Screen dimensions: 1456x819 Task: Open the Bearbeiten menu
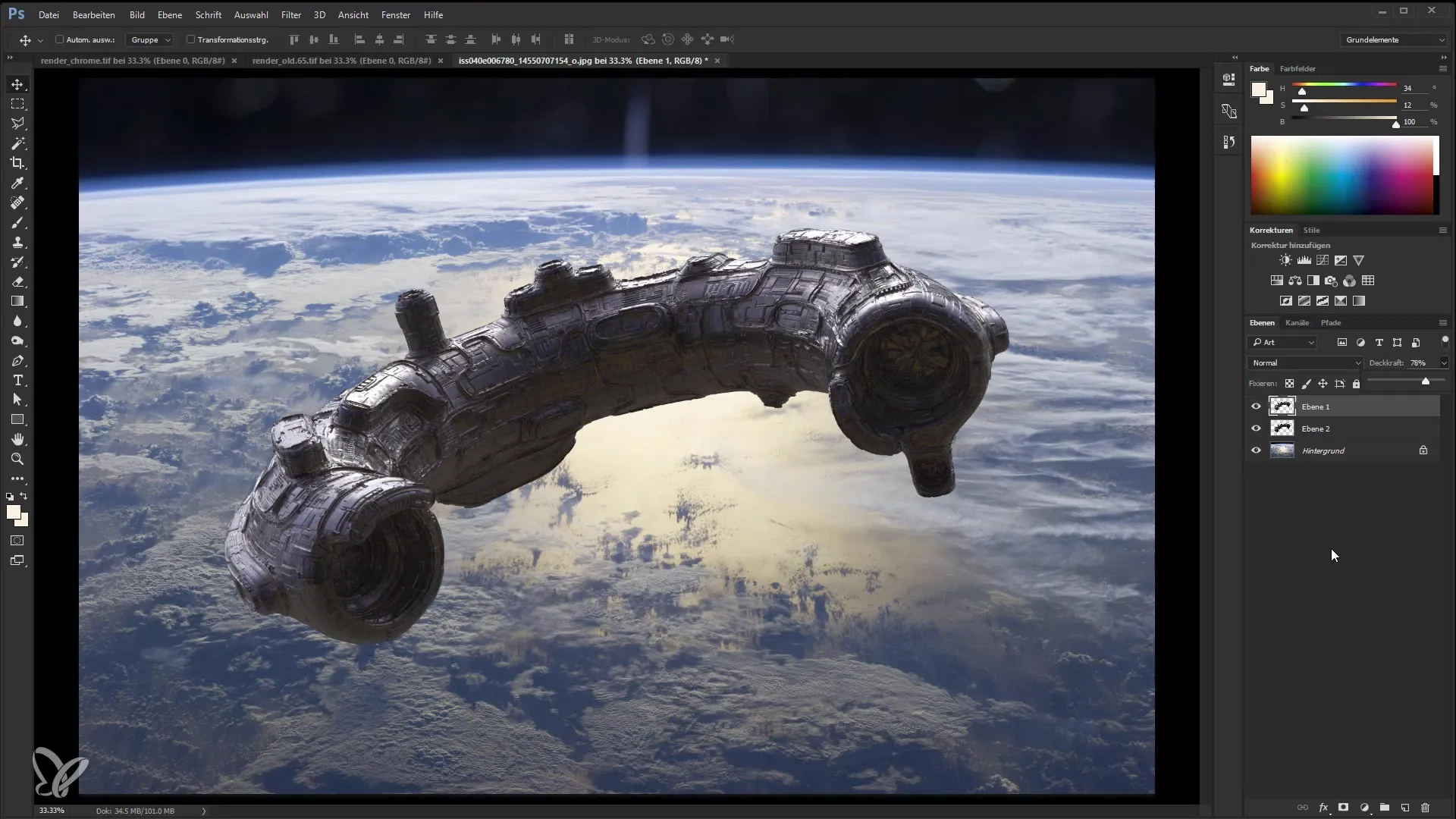coord(94,14)
